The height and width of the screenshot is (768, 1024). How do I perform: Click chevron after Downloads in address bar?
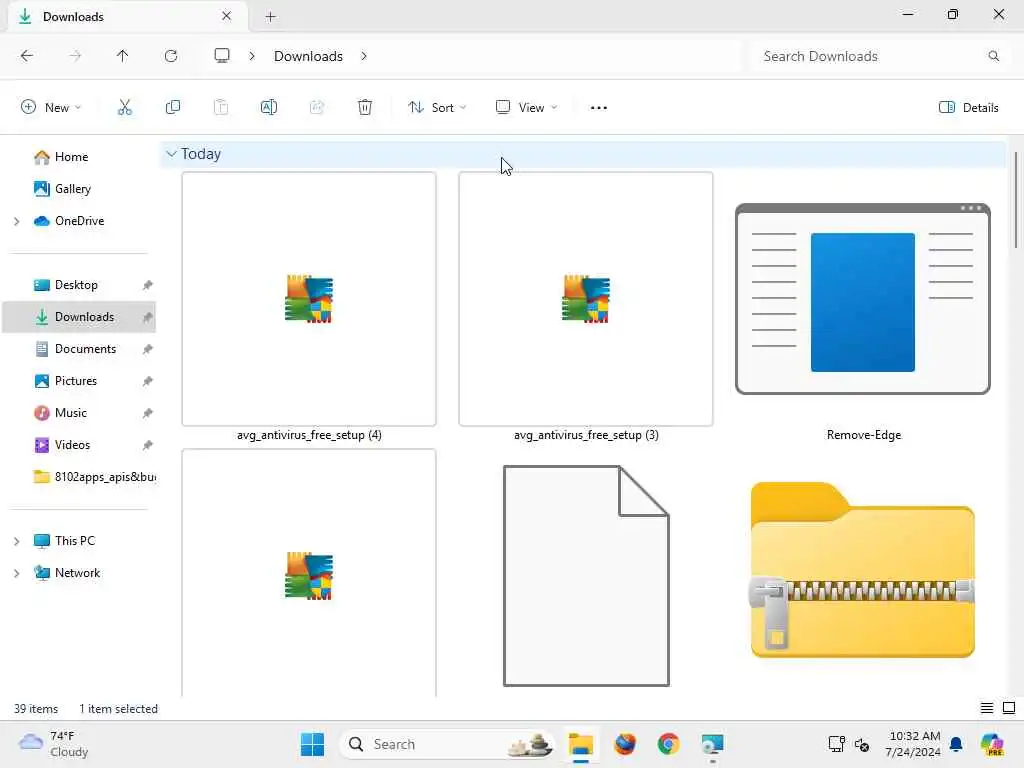point(364,56)
